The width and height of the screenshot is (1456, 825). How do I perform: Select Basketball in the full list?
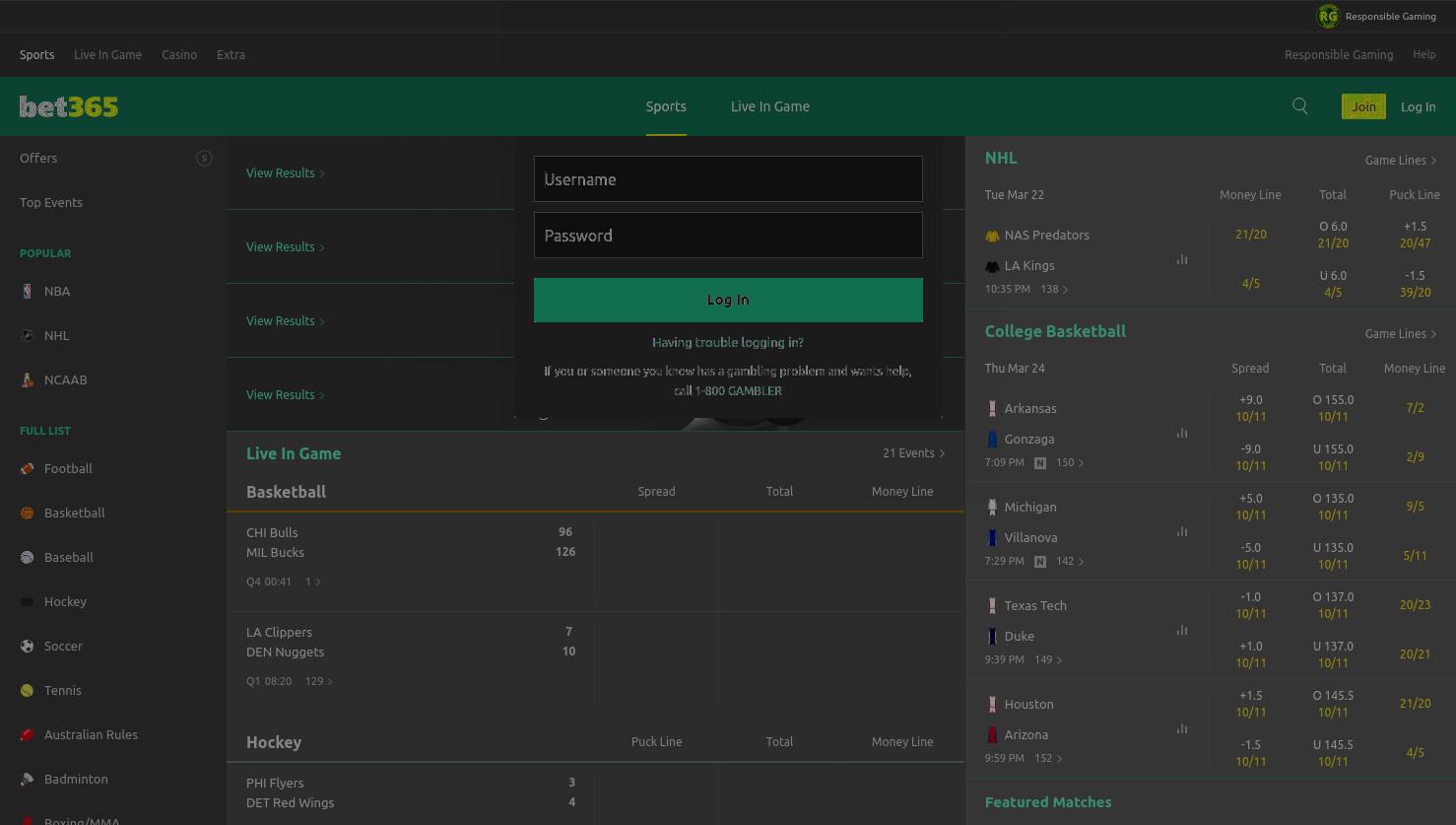tap(74, 513)
